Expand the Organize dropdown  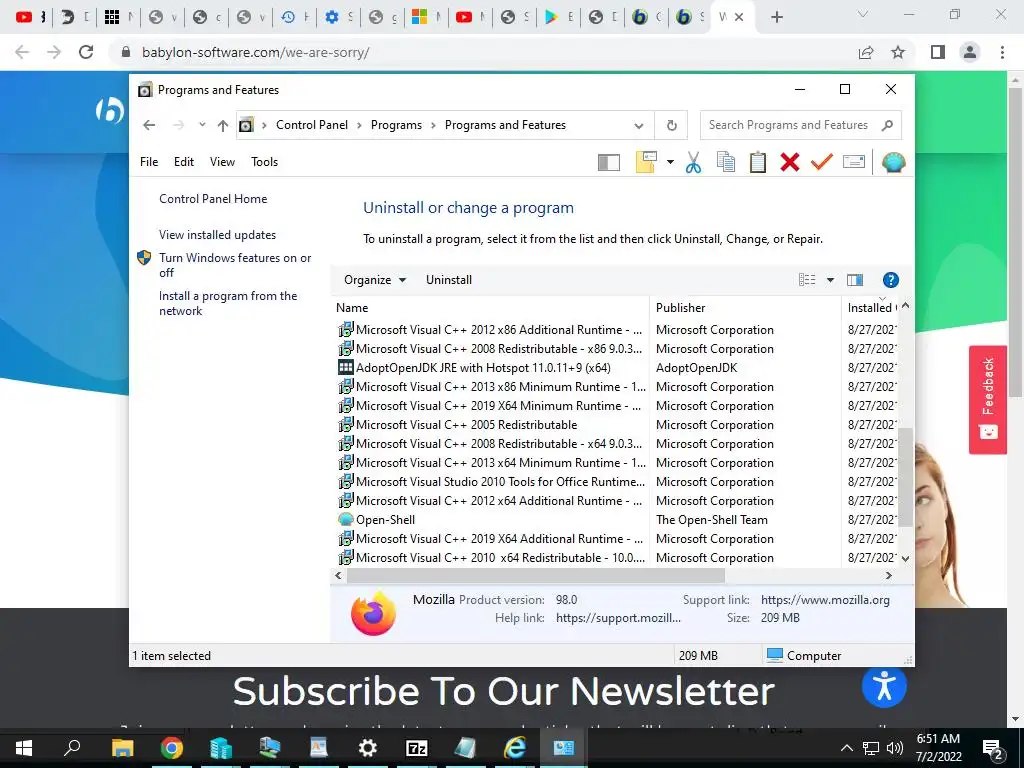[375, 280]
